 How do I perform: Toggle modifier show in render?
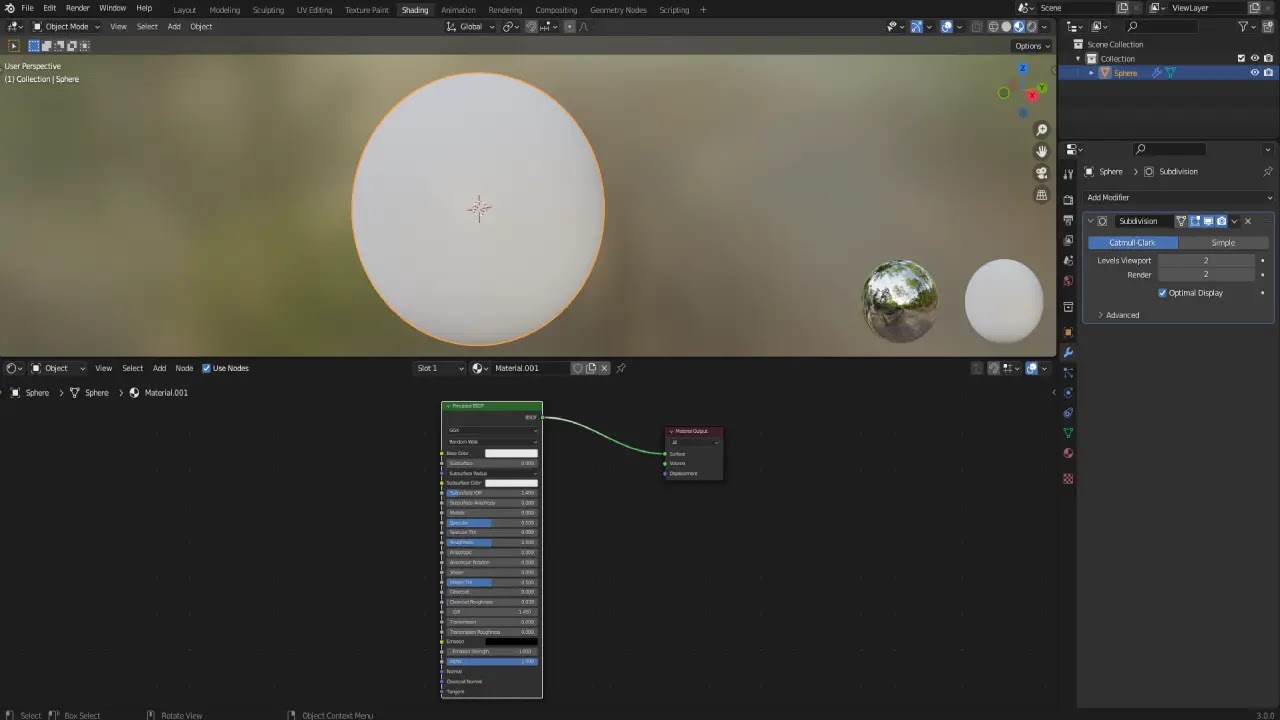point(1221,221)
